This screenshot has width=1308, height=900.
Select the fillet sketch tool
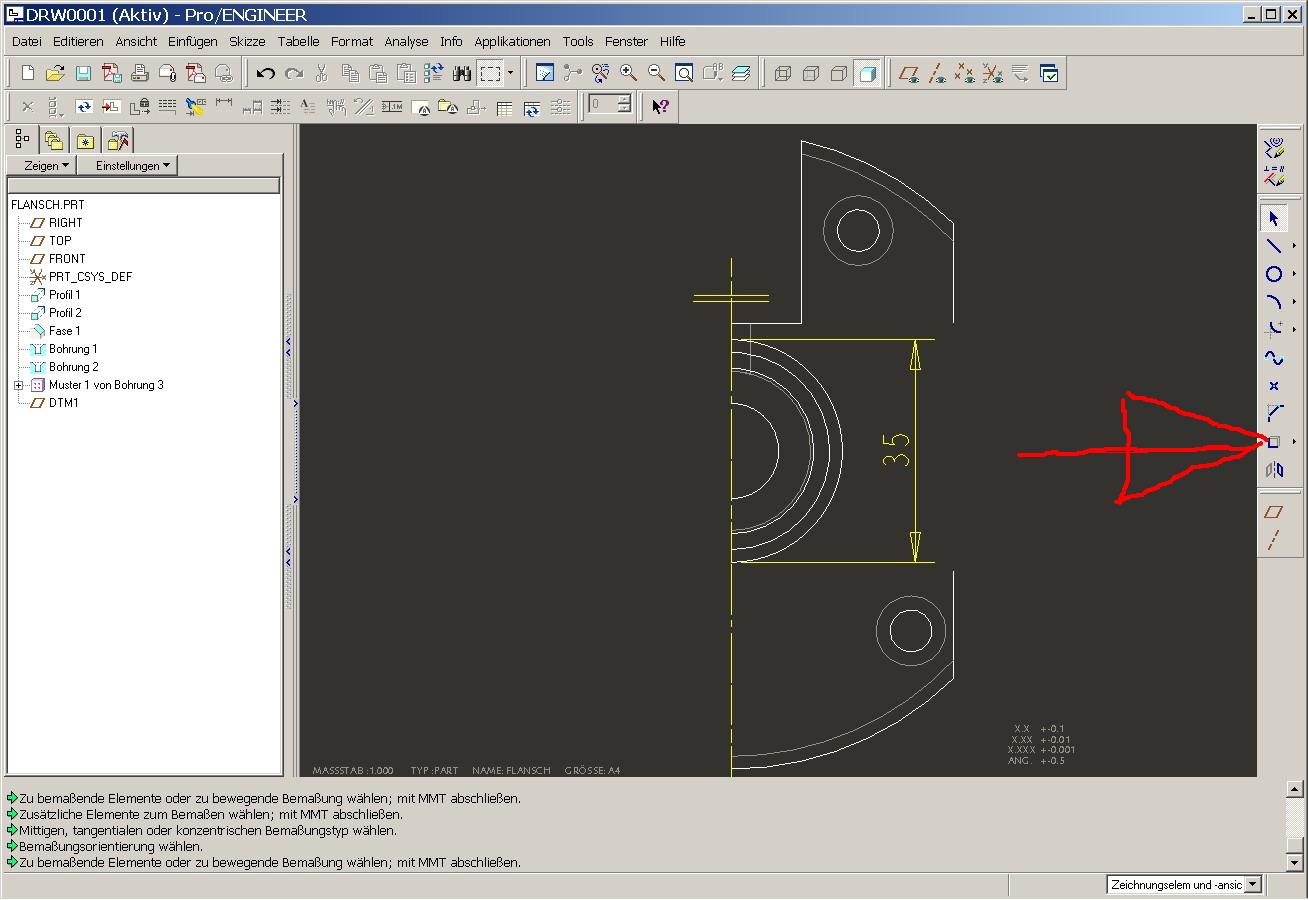point(1273,329)
